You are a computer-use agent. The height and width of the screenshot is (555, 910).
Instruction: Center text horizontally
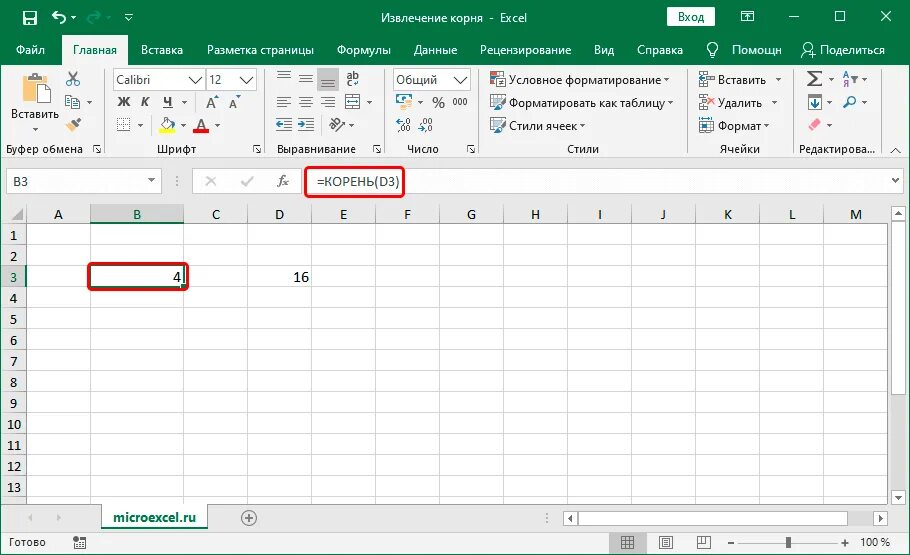[306, 102]
